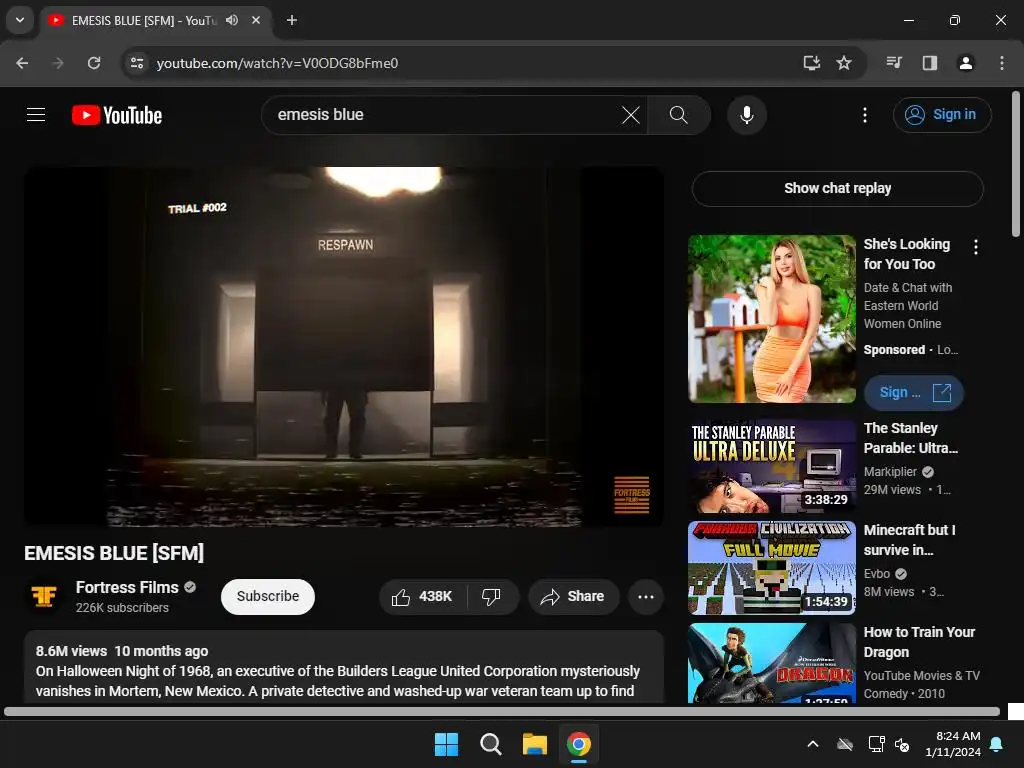1024x768 pixels.
Task: Open the YouTube hamburger guide menu
Action: click(36, 115)
